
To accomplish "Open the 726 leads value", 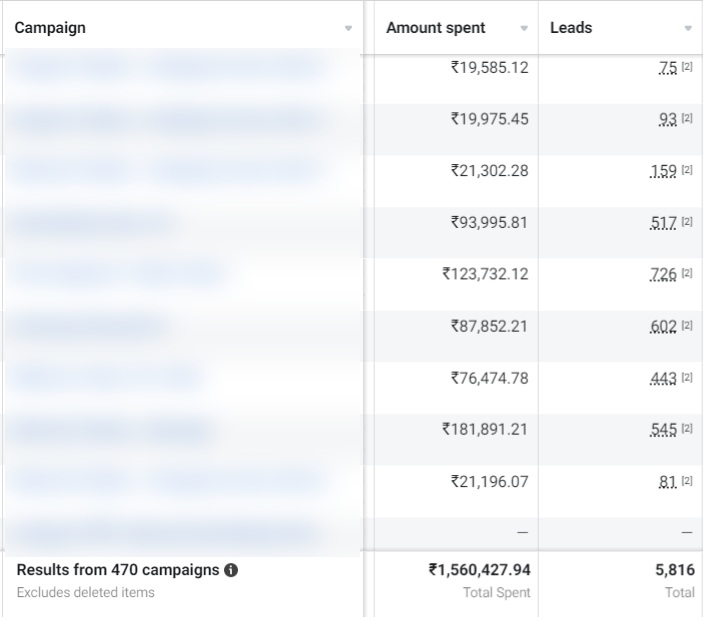I will tap(663, 274).
